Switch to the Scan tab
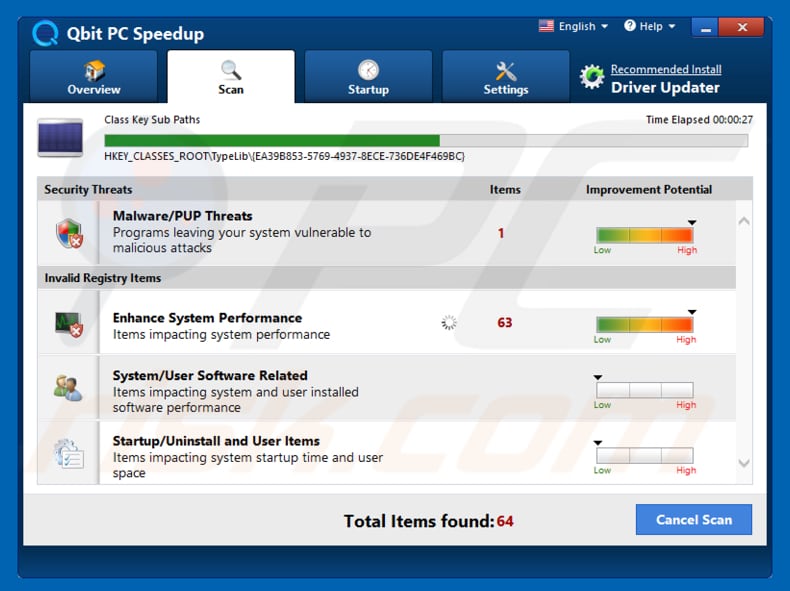790x591 pixels. pos(231,76)
